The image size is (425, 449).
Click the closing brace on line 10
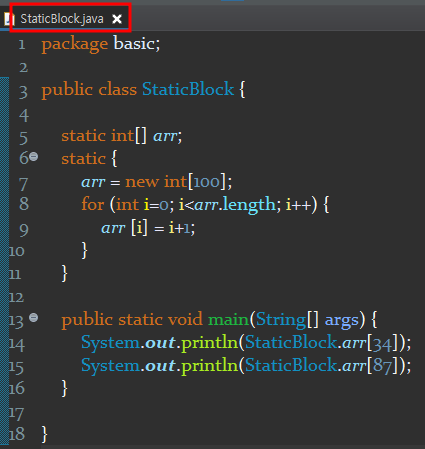(x=85, y=251)
